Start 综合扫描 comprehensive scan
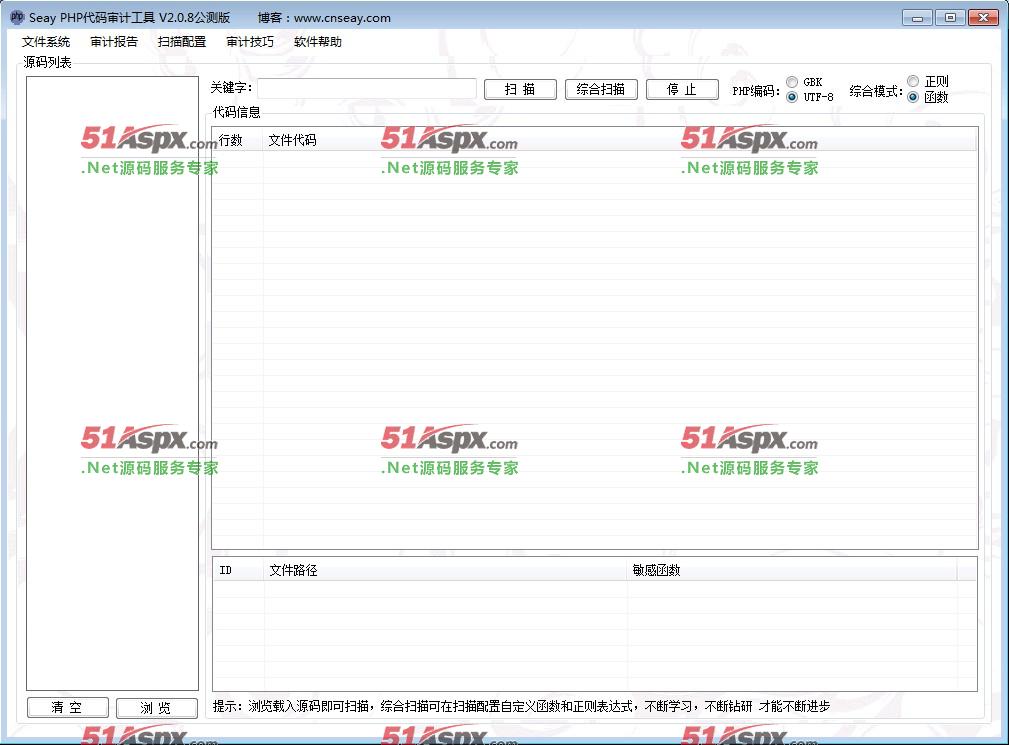 pos(601,89)
